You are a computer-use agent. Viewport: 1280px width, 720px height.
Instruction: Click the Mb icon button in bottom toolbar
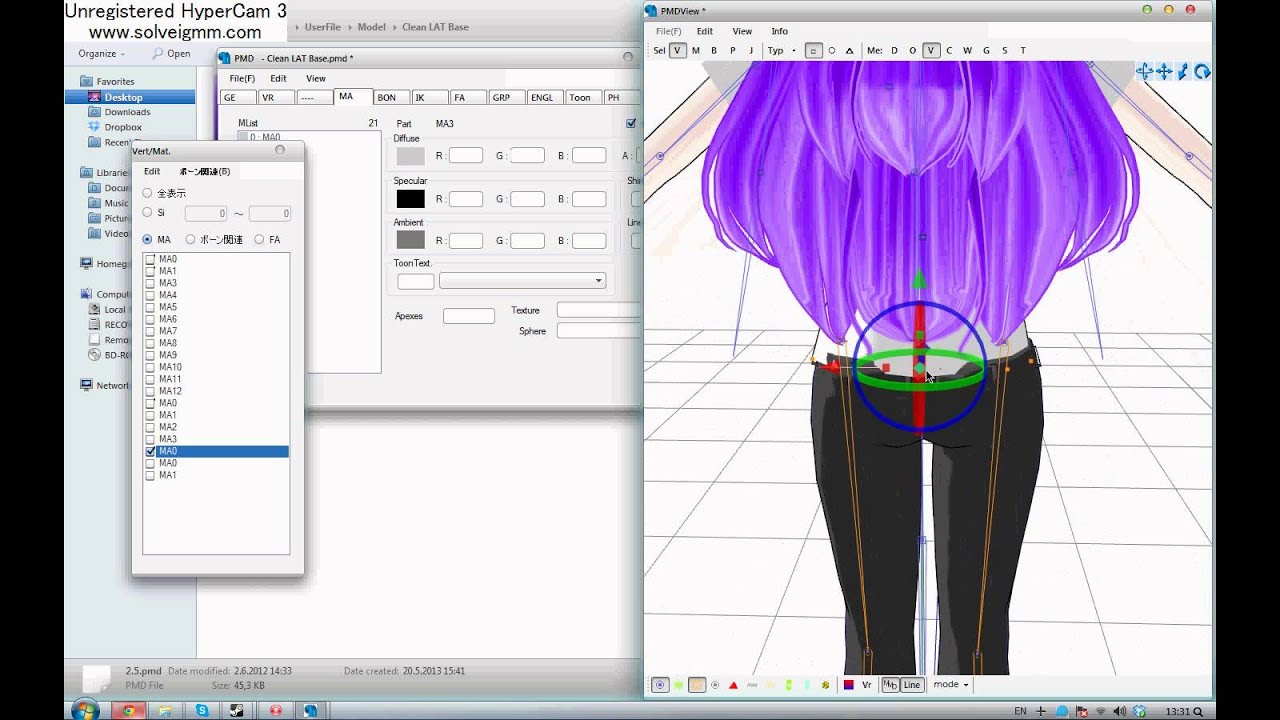[x=890, y=685]
